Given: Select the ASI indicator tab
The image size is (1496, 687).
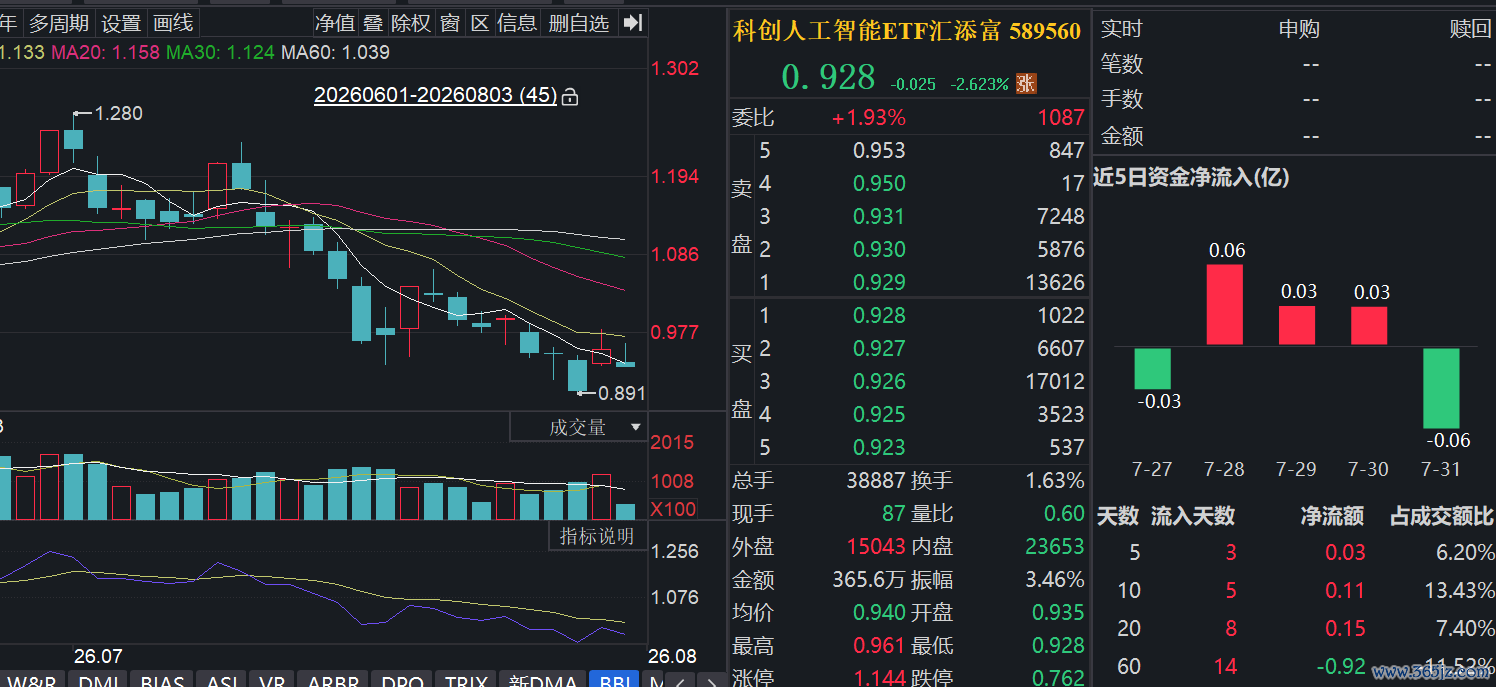Looking at the screenshot, I should coord(222,682).
